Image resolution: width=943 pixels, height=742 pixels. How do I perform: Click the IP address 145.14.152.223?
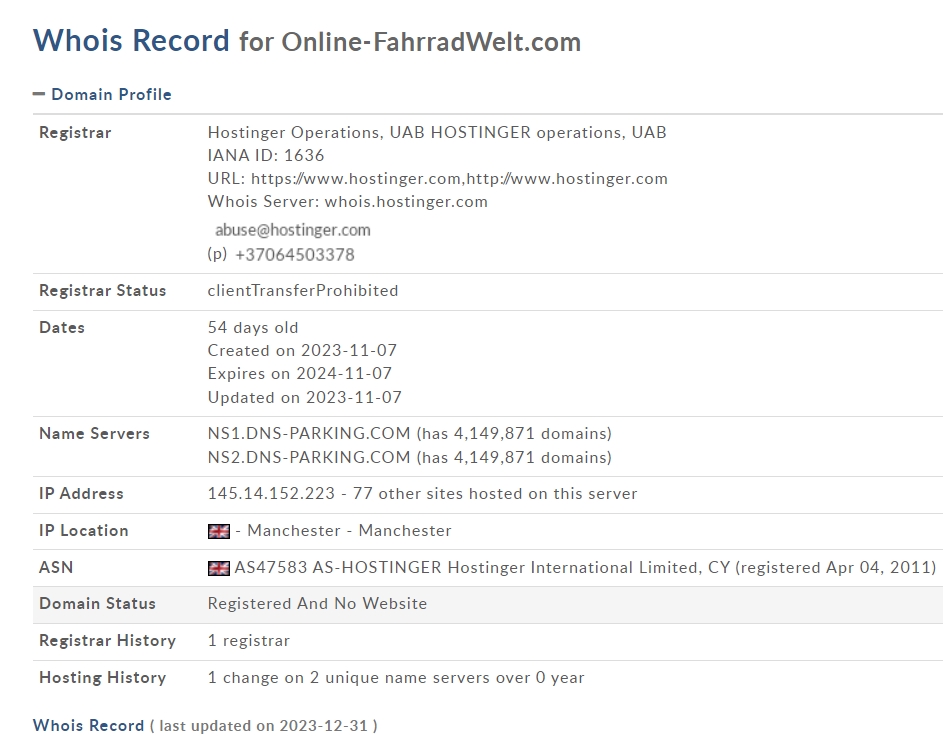tap(271, 494)
